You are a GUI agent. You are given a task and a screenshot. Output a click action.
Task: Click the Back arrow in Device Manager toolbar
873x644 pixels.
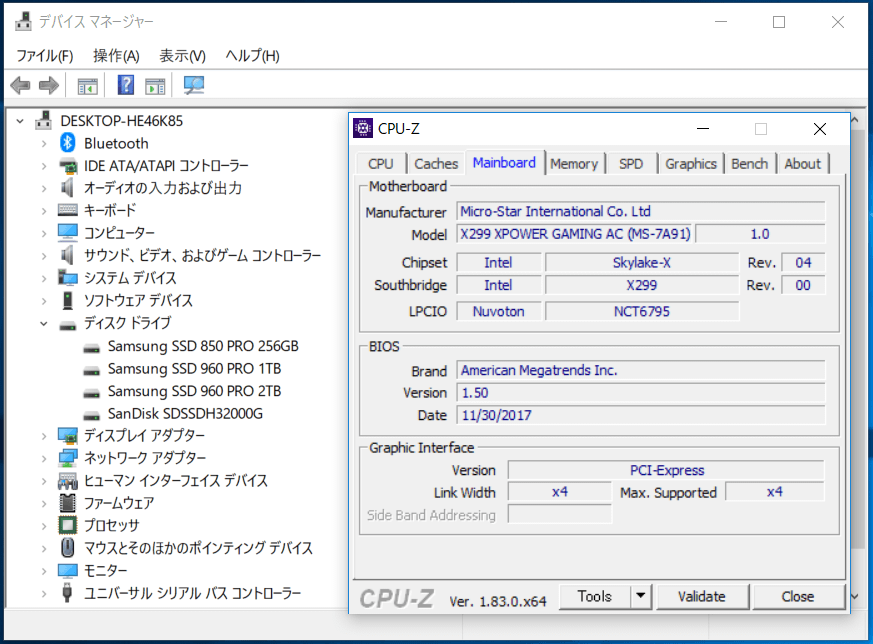click(x=21, y=86)
